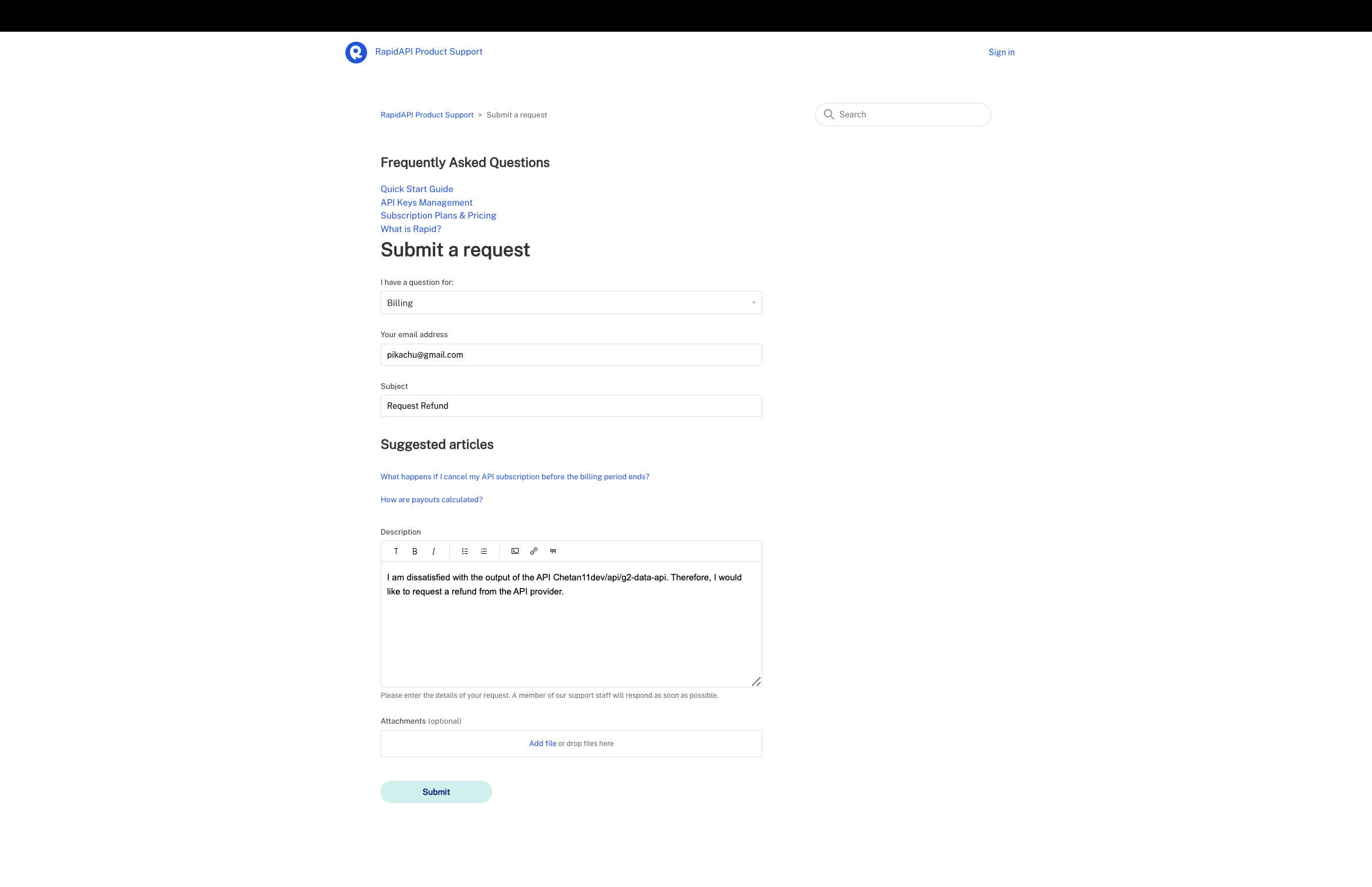Click the Search bar at top right
1372x887 pixels.
[x=902, y=114]
